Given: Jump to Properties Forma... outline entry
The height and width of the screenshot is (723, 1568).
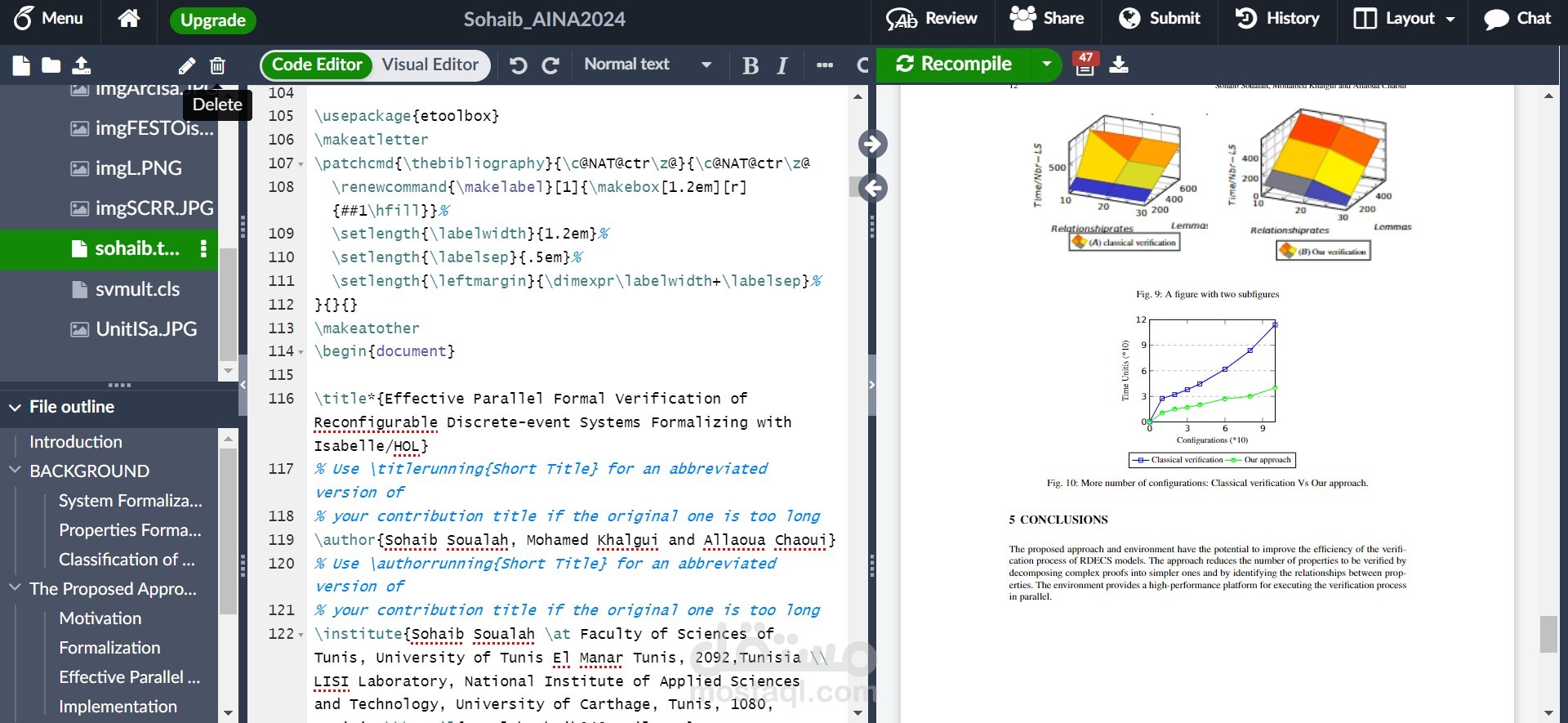Looking at the screenshot, I should coord(130,530).
